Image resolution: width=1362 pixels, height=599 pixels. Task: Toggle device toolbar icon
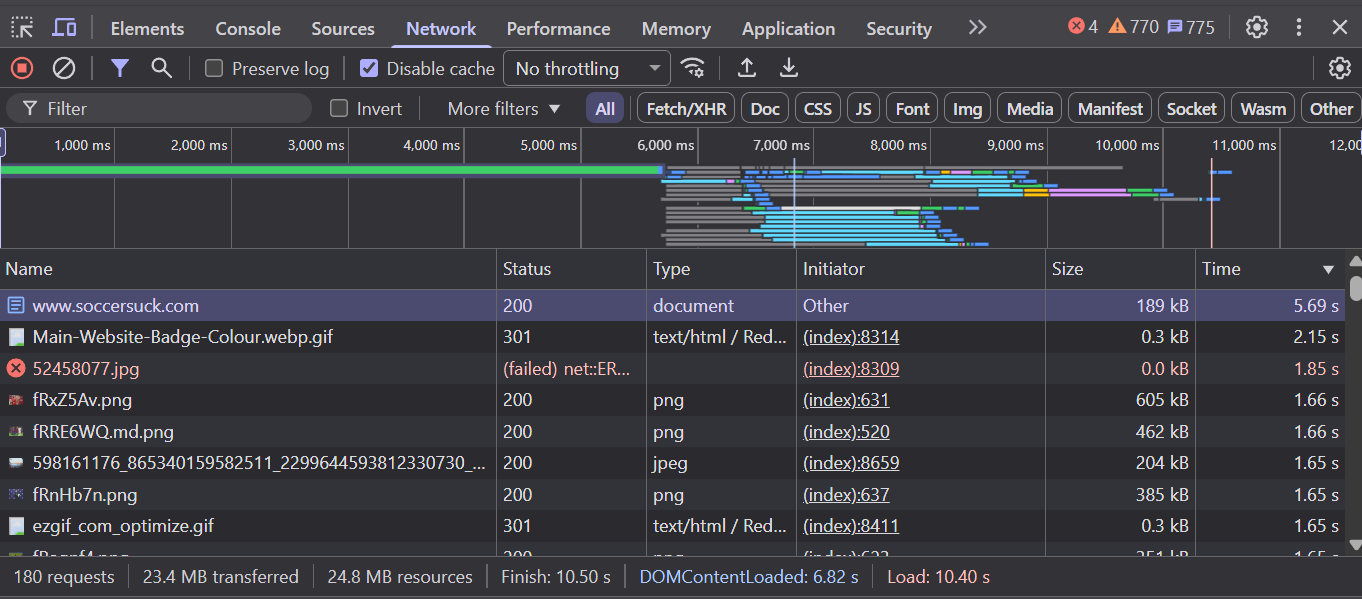click(x=65, y=28)
